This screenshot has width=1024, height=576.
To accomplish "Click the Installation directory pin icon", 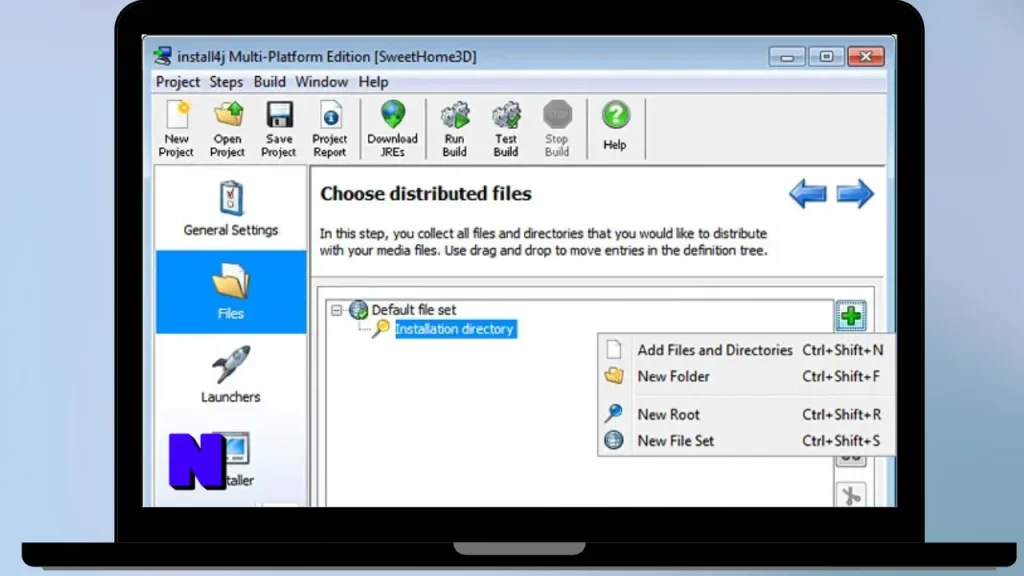I will [381, 328].
